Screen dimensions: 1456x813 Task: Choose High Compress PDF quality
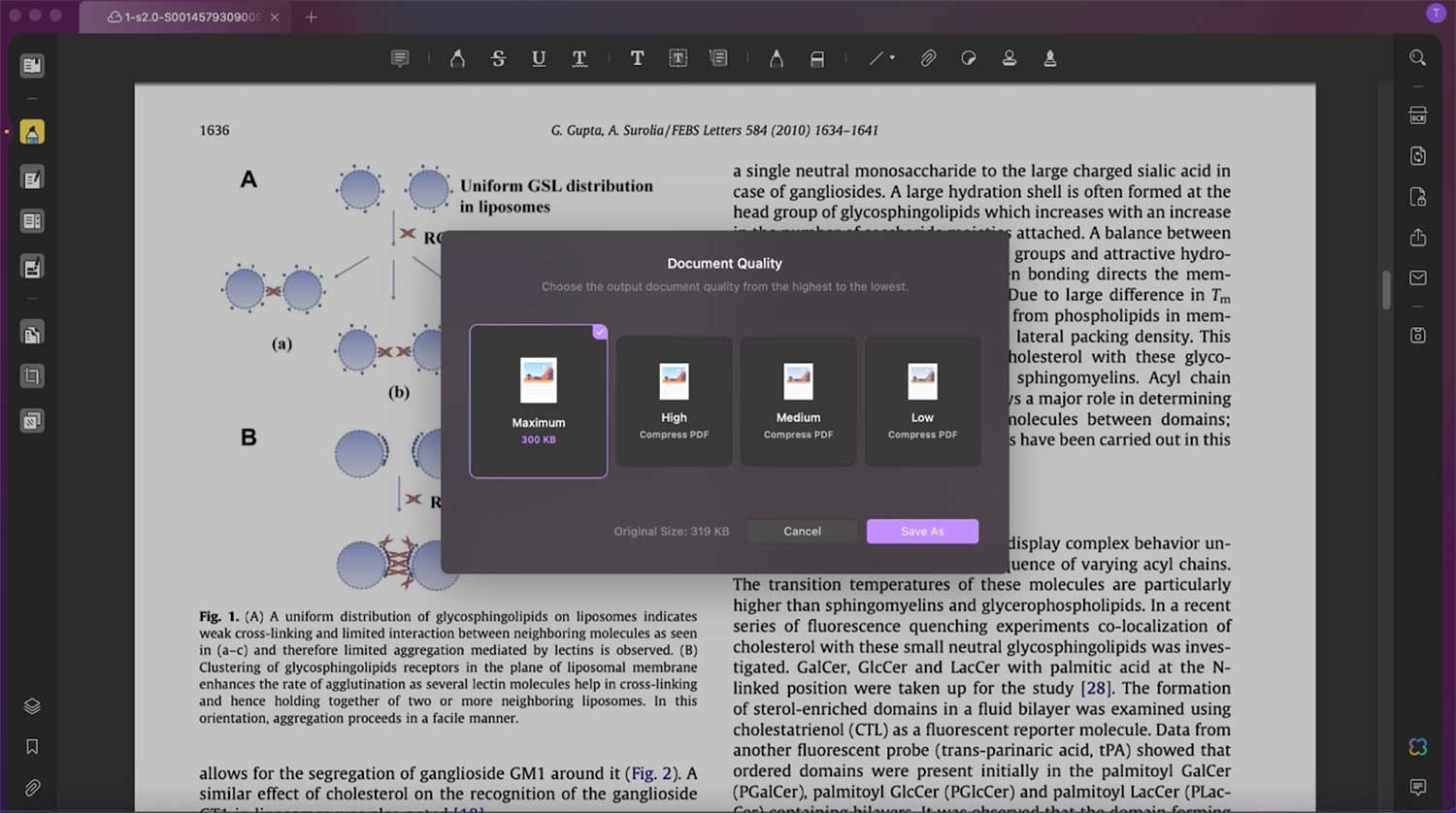click(674, 401)
